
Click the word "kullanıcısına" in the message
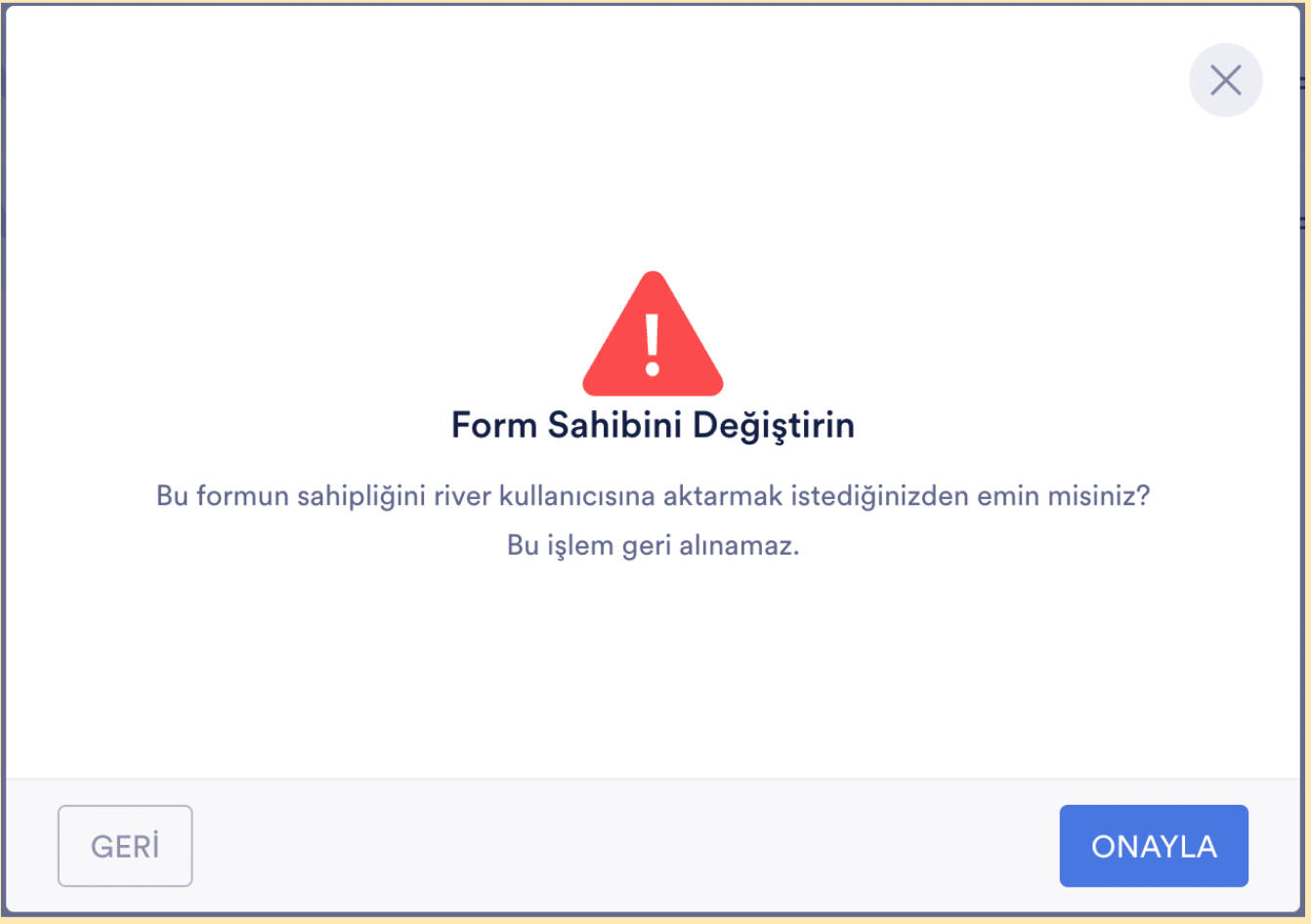(576, 496)
